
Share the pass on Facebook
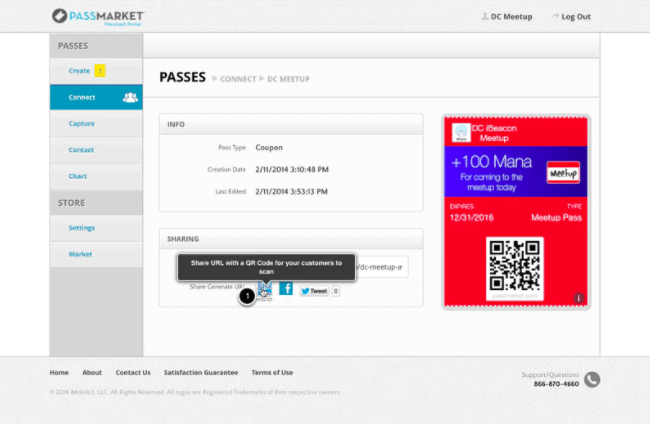tap(286, 288)
